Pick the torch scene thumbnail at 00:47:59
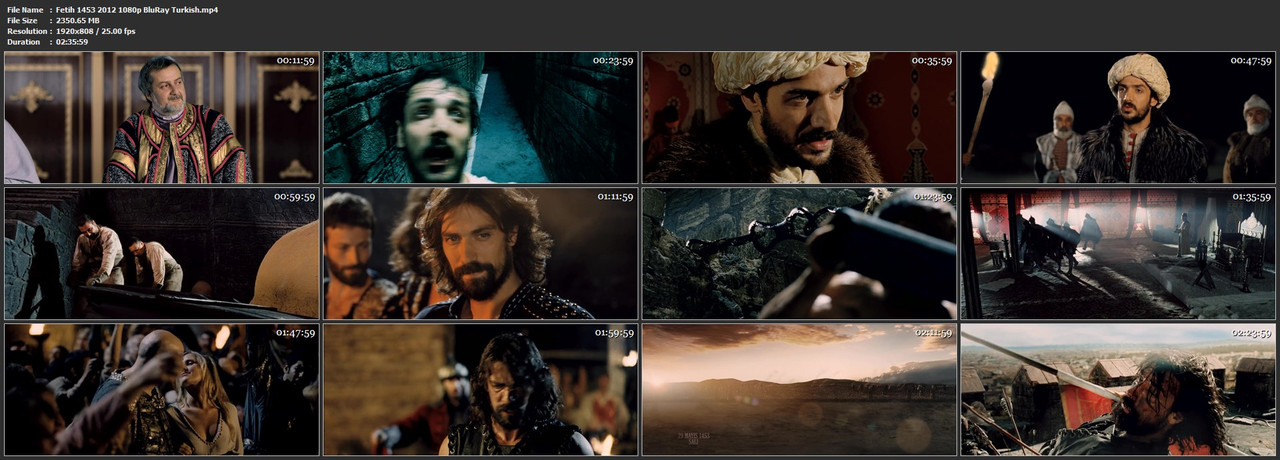The image size is (1280, 460). coord(1118,118)
